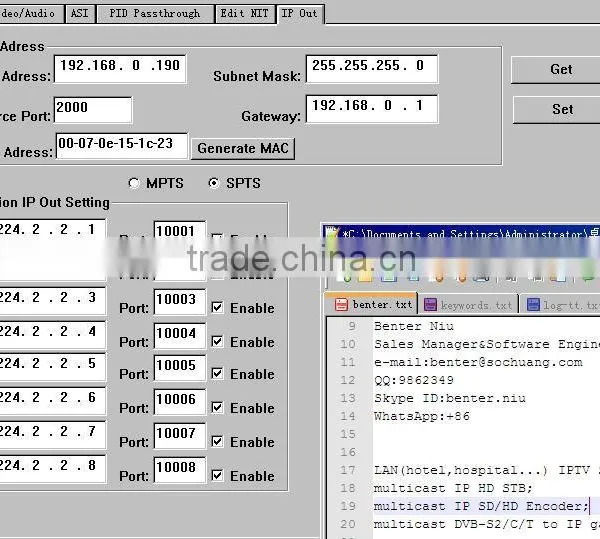600x539 pixels.
Task: Focus the multicast IP field 224.2.2.8
Action: [x=52, y=469]
